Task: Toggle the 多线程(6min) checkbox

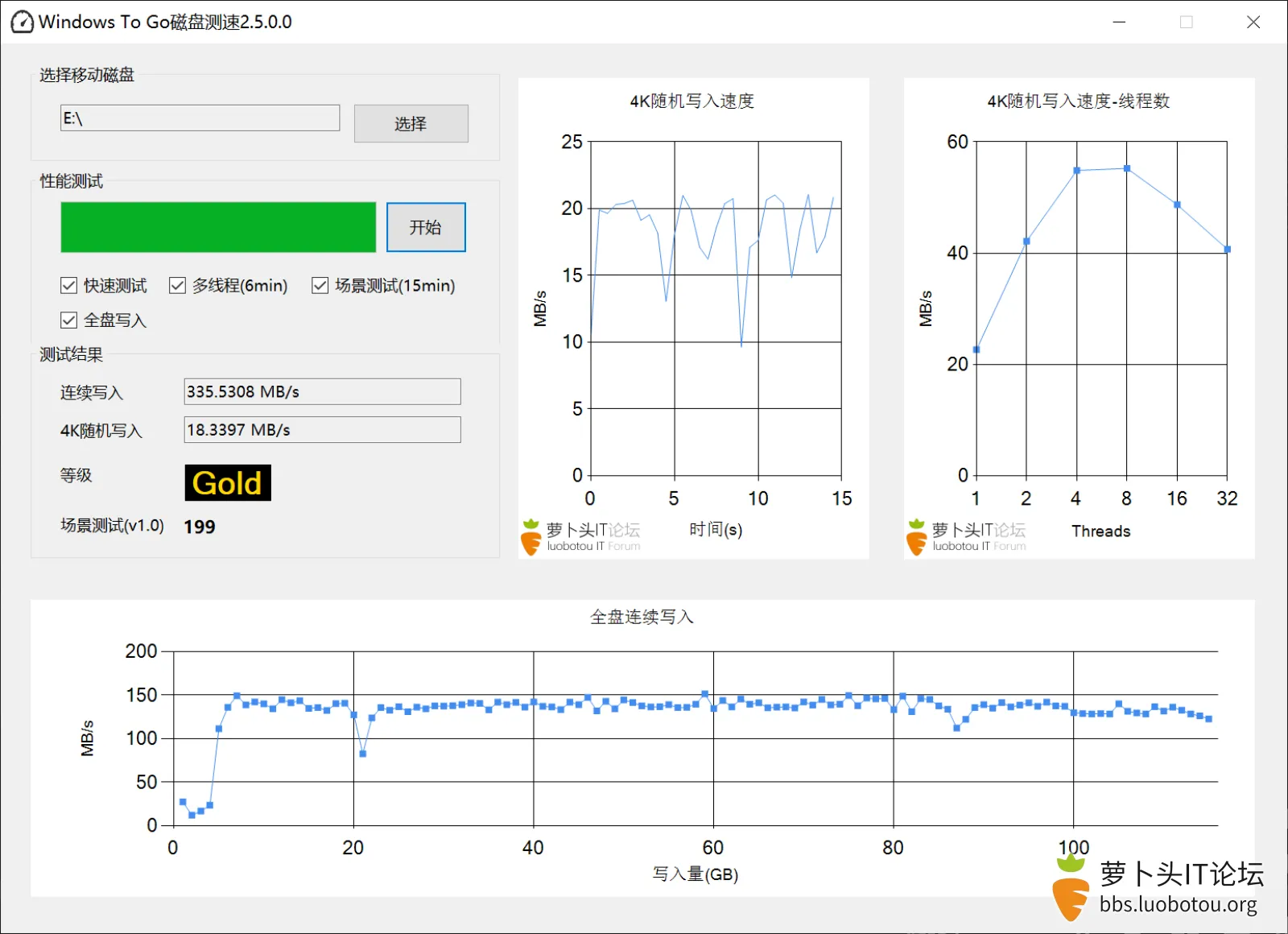Action: pyautogui.click(x=178, y=286)
